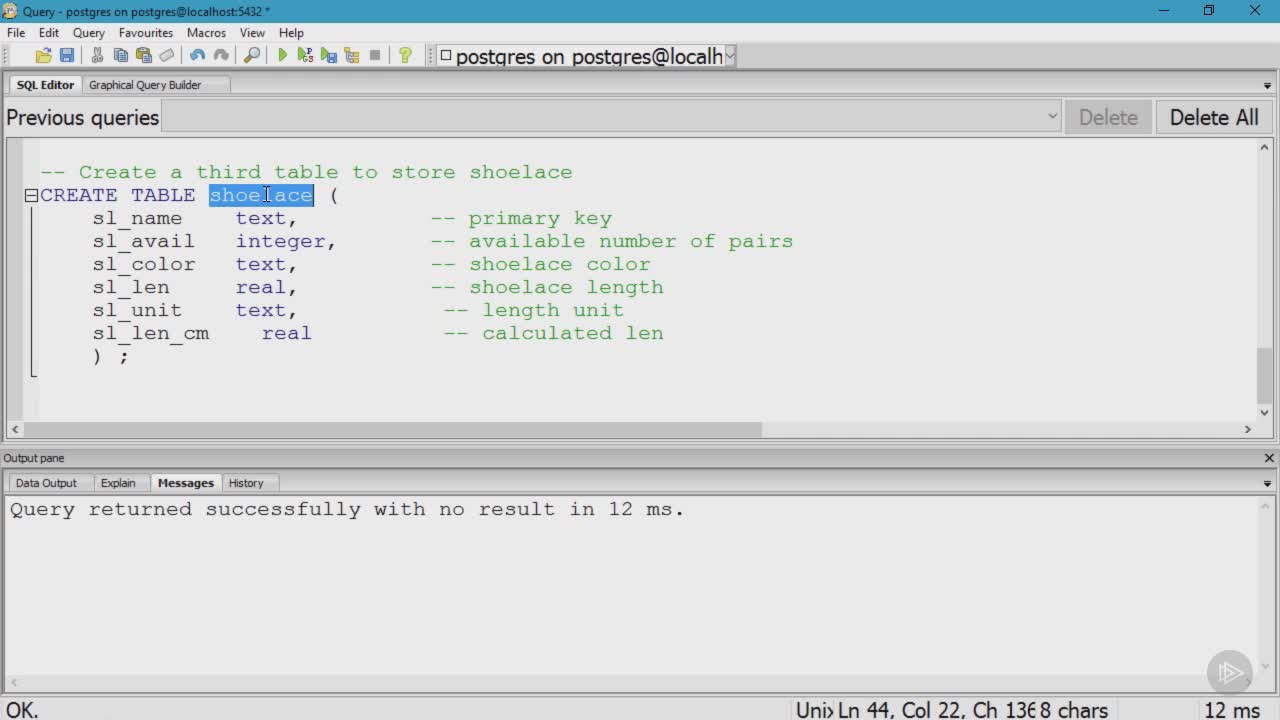Image resolution: width=1280 pixels, height=720 pixels.
Task: Click the Clear edit window eraser icon
Action: pos(167,56)
